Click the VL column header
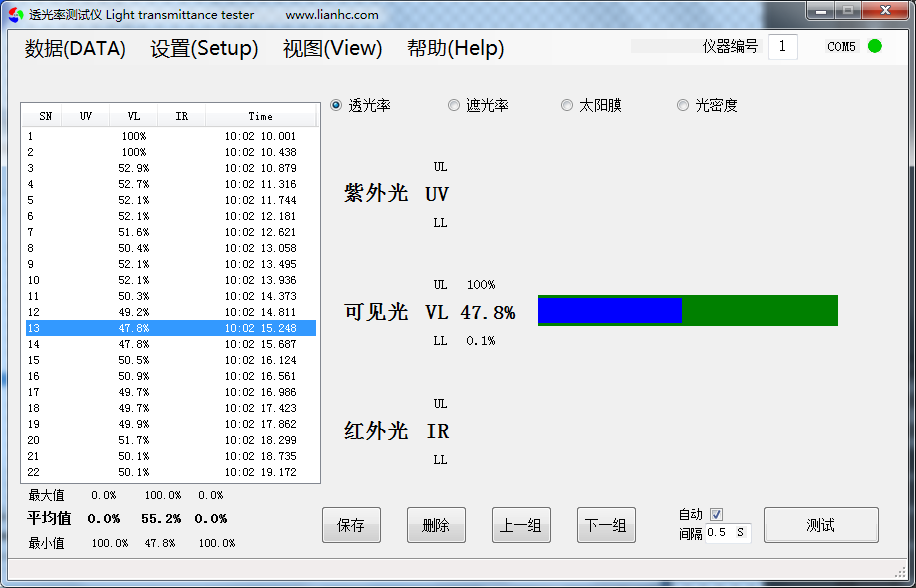Image resolution: width=916 pixels, height=588 pixels. pos(134,116)
